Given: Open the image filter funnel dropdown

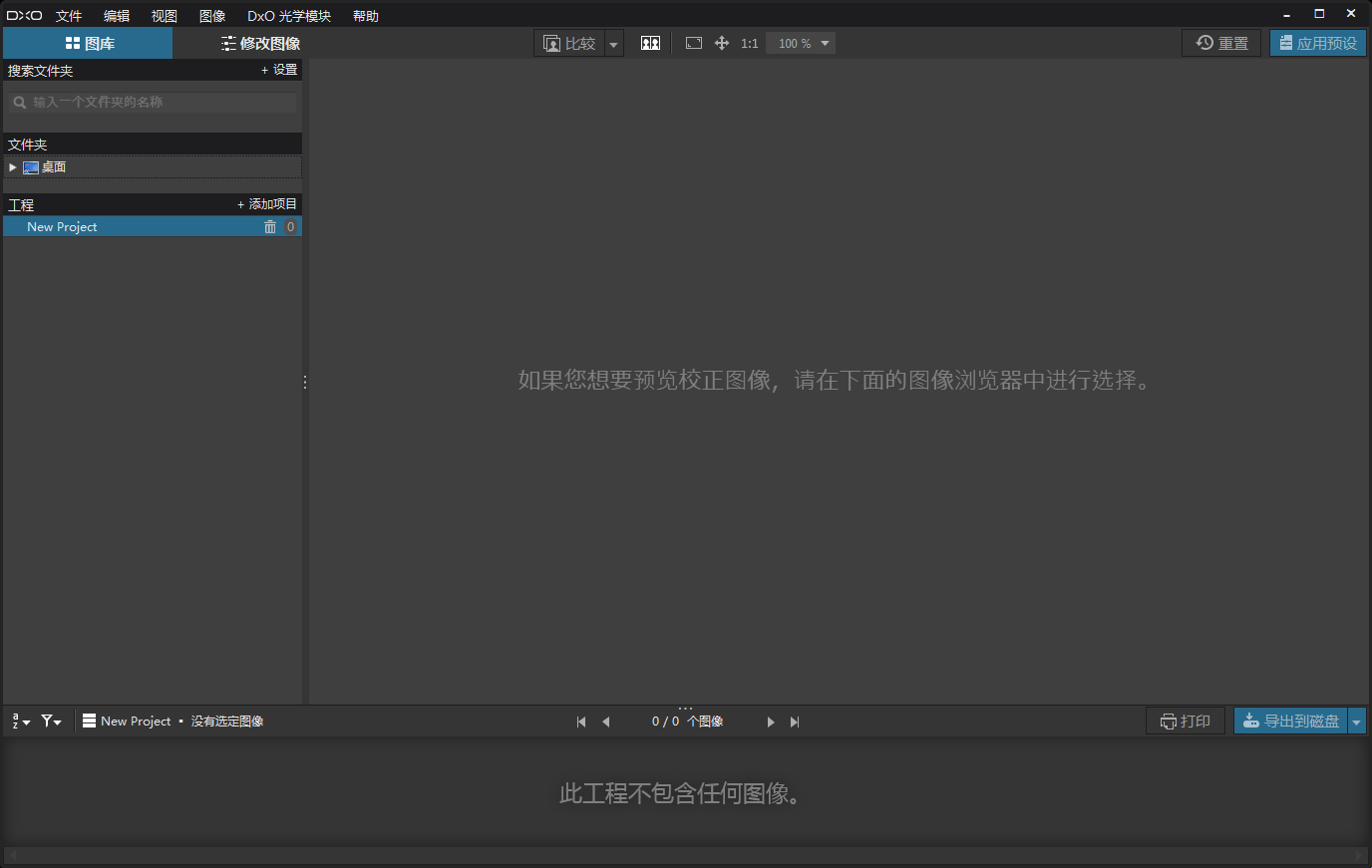Looking at the screenshot, I should [51, 722].
